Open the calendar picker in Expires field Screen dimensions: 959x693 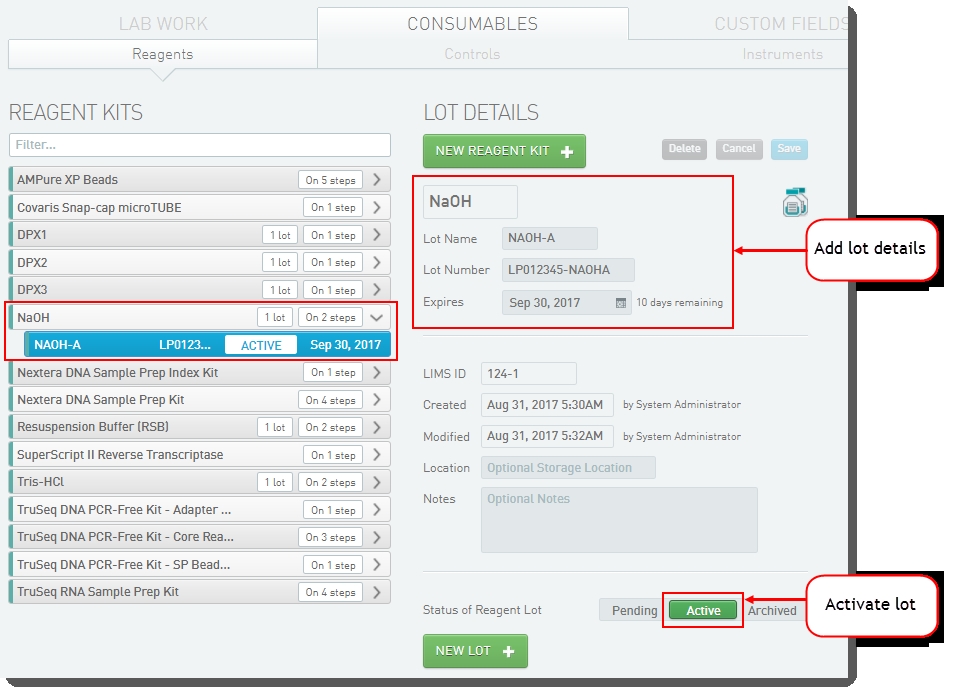(621, 303)
